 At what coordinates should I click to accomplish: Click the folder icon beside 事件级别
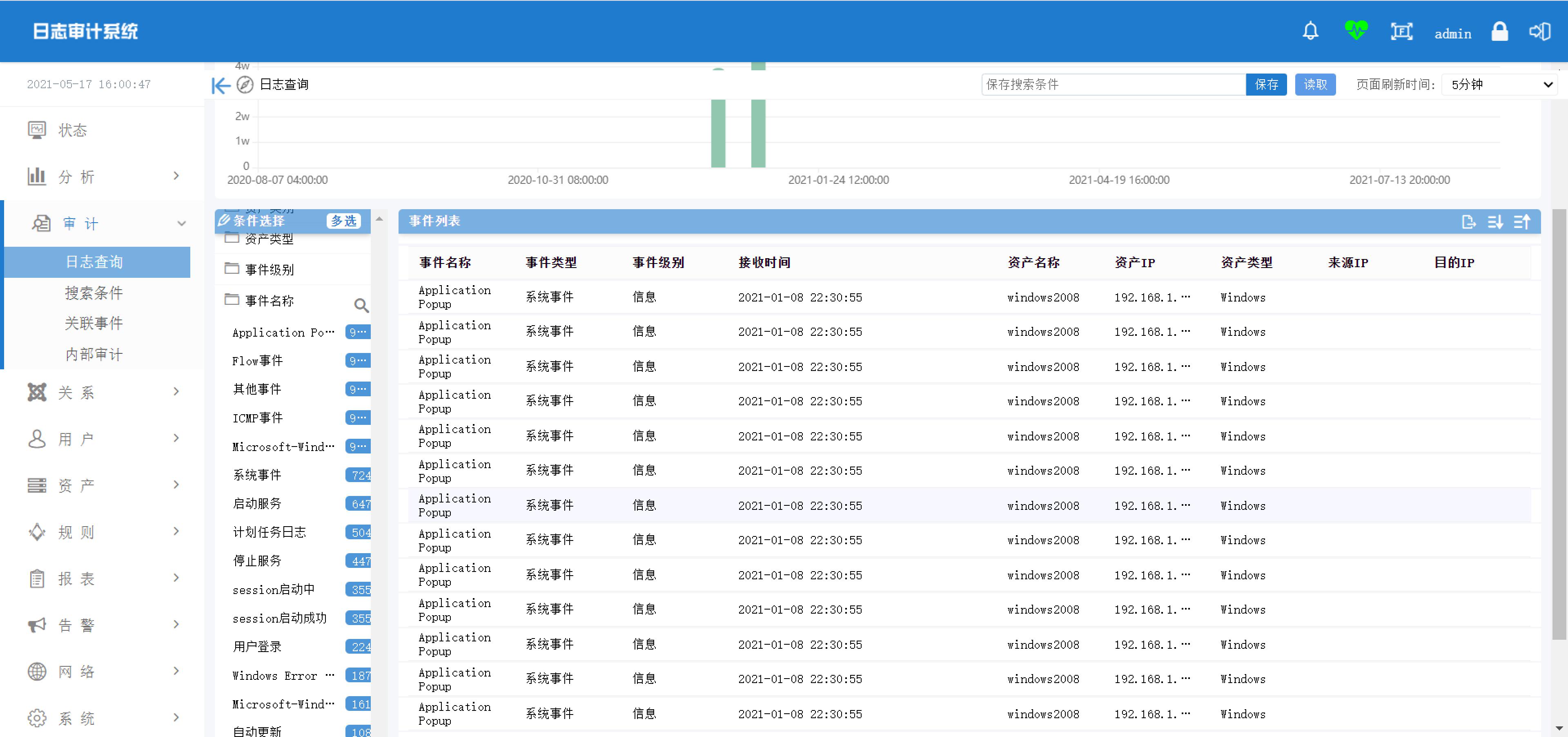pyautogui.click(x=231, y=268)
